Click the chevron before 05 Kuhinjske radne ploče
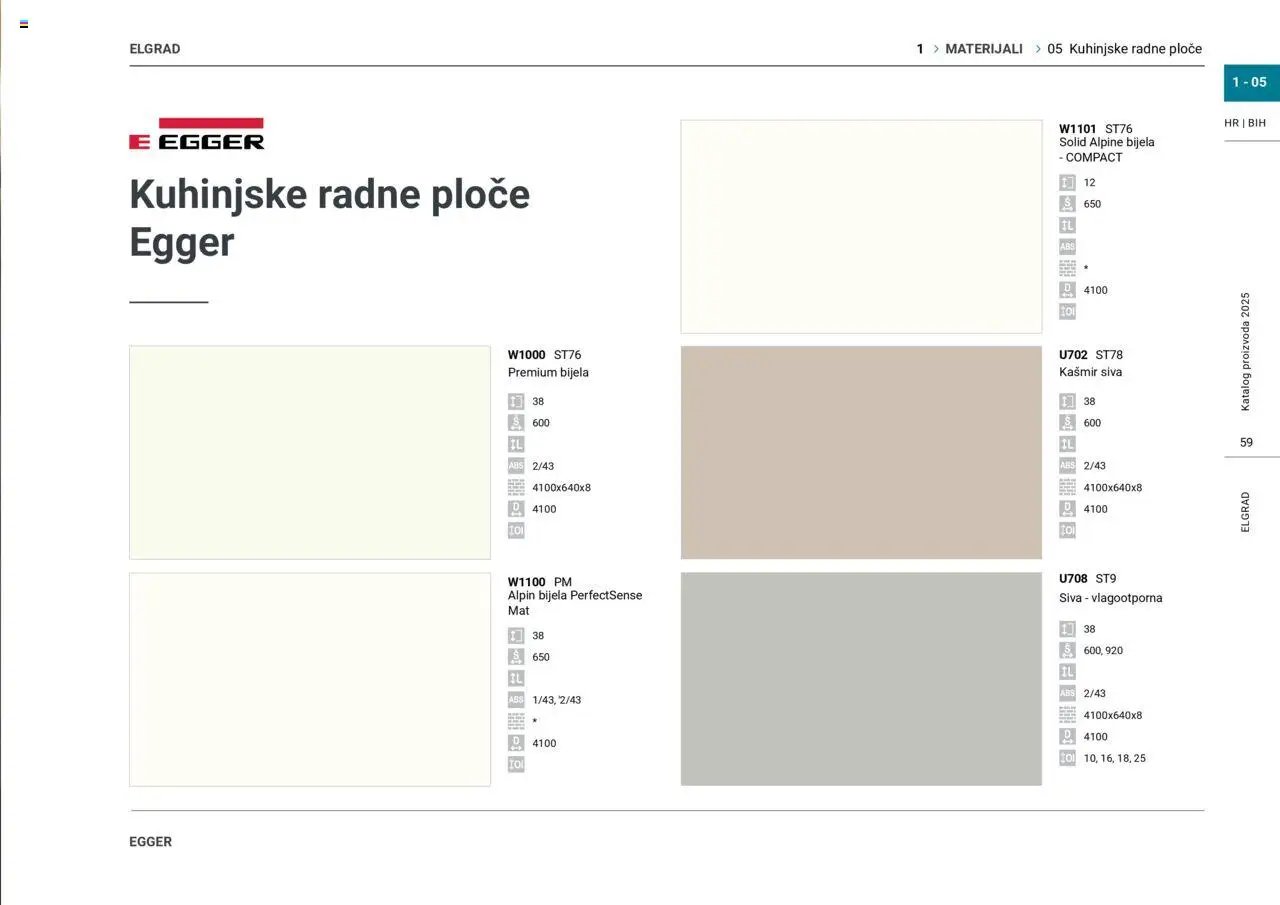 (1038, 49)
